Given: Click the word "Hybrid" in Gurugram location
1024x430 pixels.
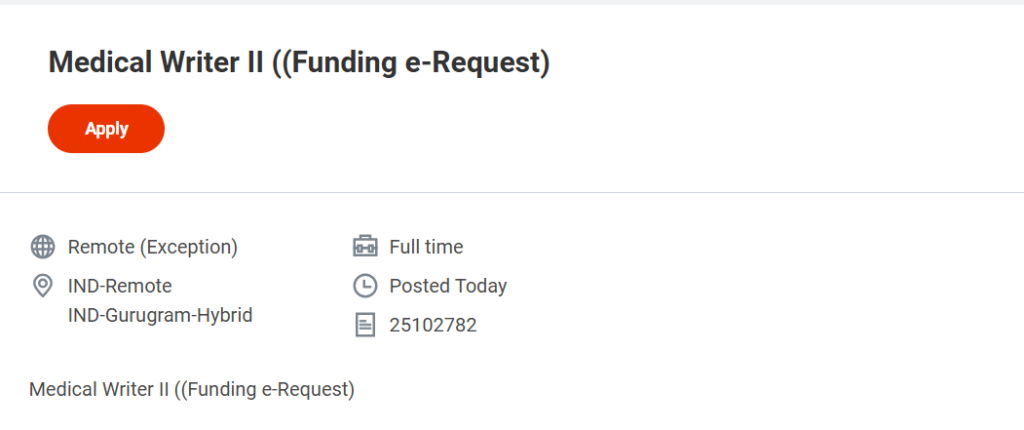Looking at the screenshot, I should coord(225,315).
